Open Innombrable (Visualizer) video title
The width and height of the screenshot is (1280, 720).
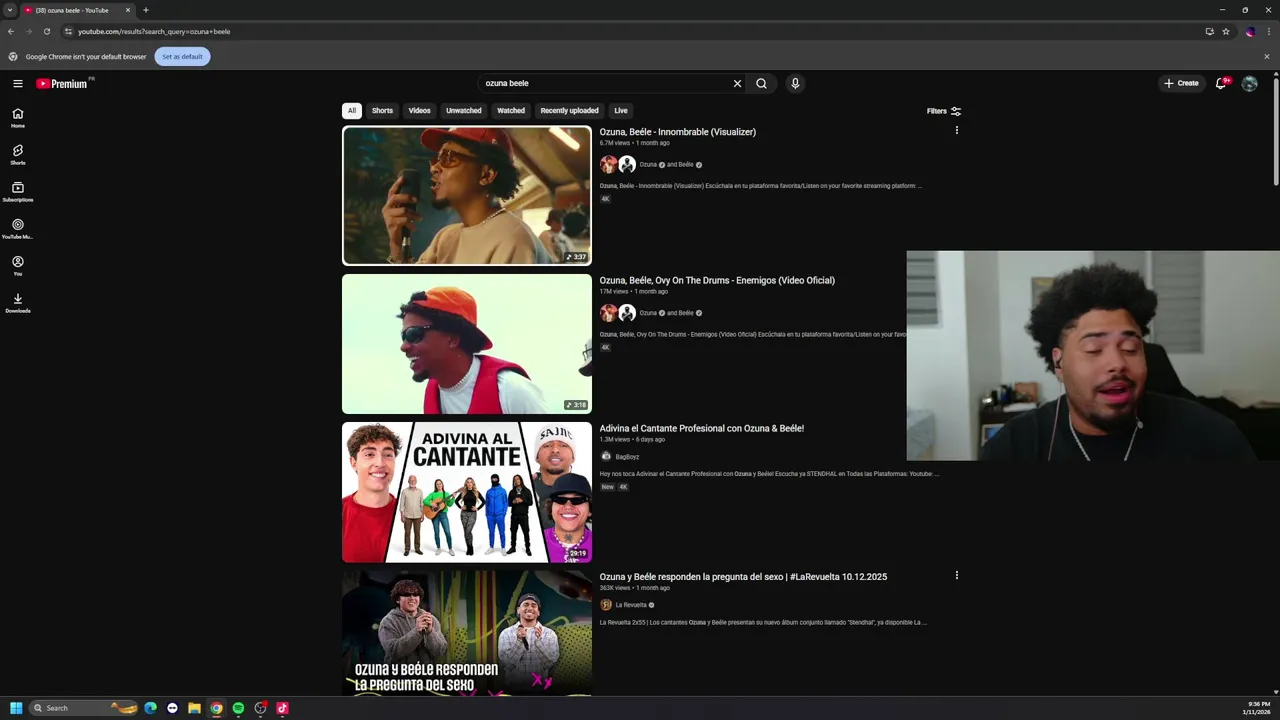point(678,132)
